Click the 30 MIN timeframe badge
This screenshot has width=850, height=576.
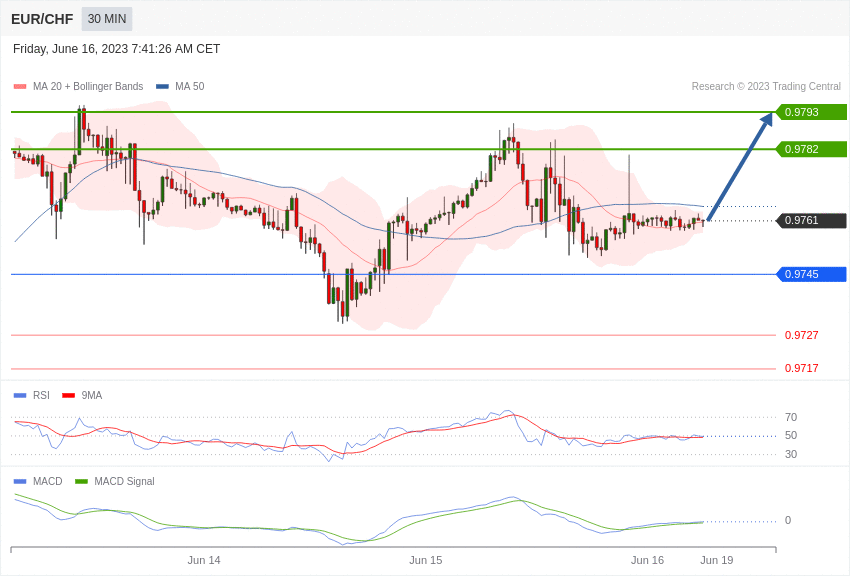pyautogui.click(x=107, y=19)
